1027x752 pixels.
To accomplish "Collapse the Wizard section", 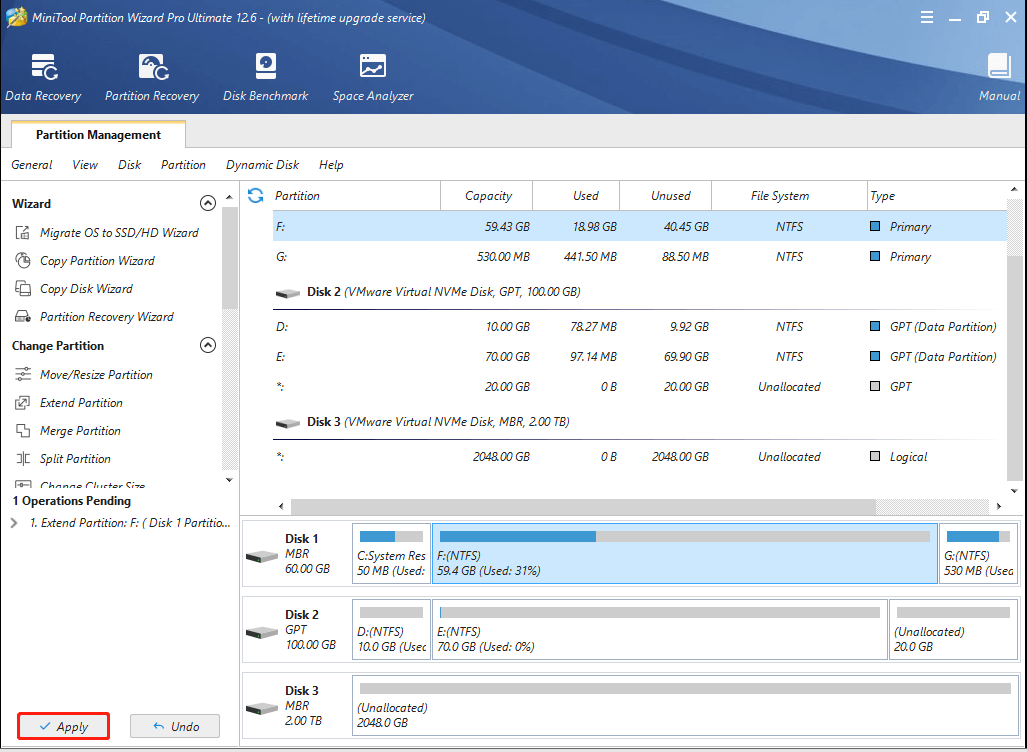I will coord(208,202).
